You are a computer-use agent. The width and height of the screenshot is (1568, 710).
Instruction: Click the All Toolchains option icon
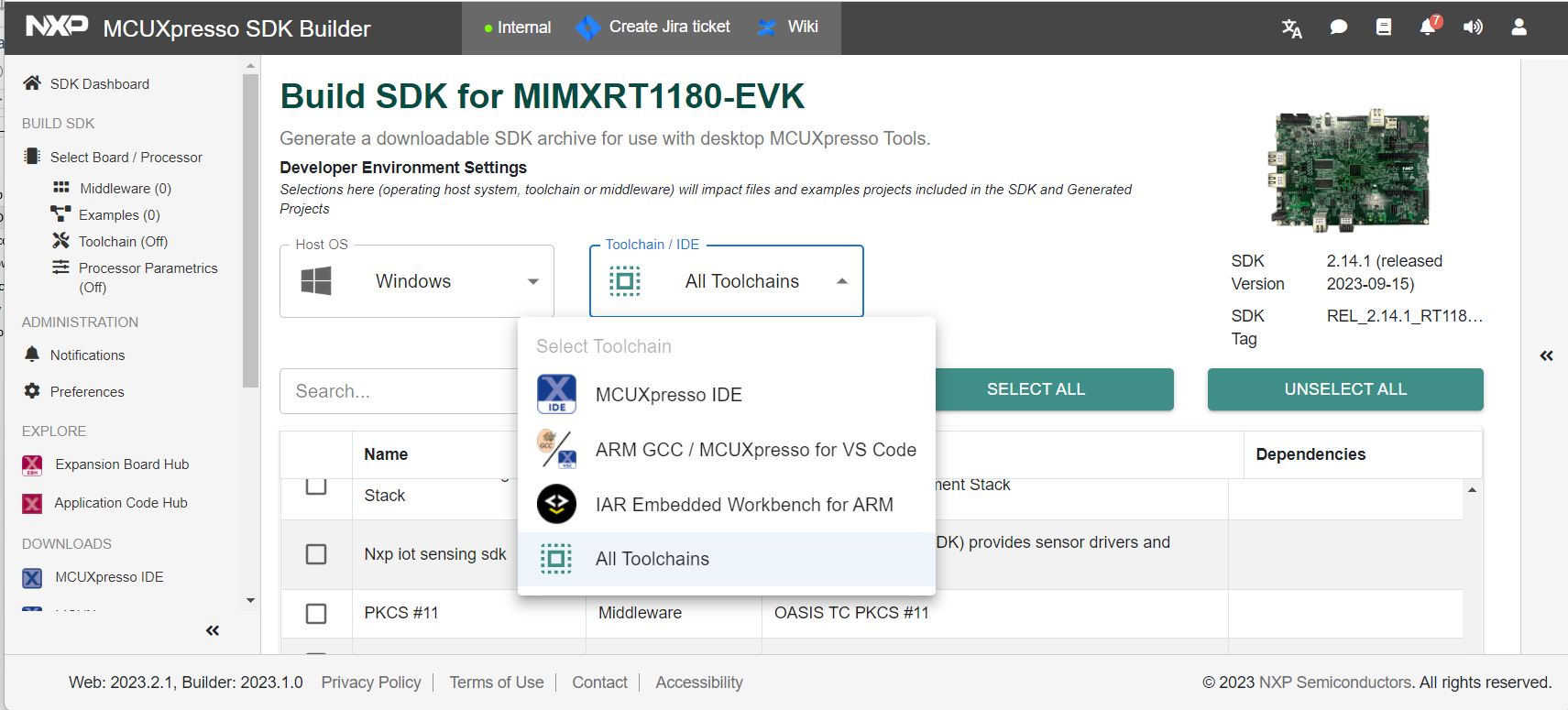[x=556, y=559]
